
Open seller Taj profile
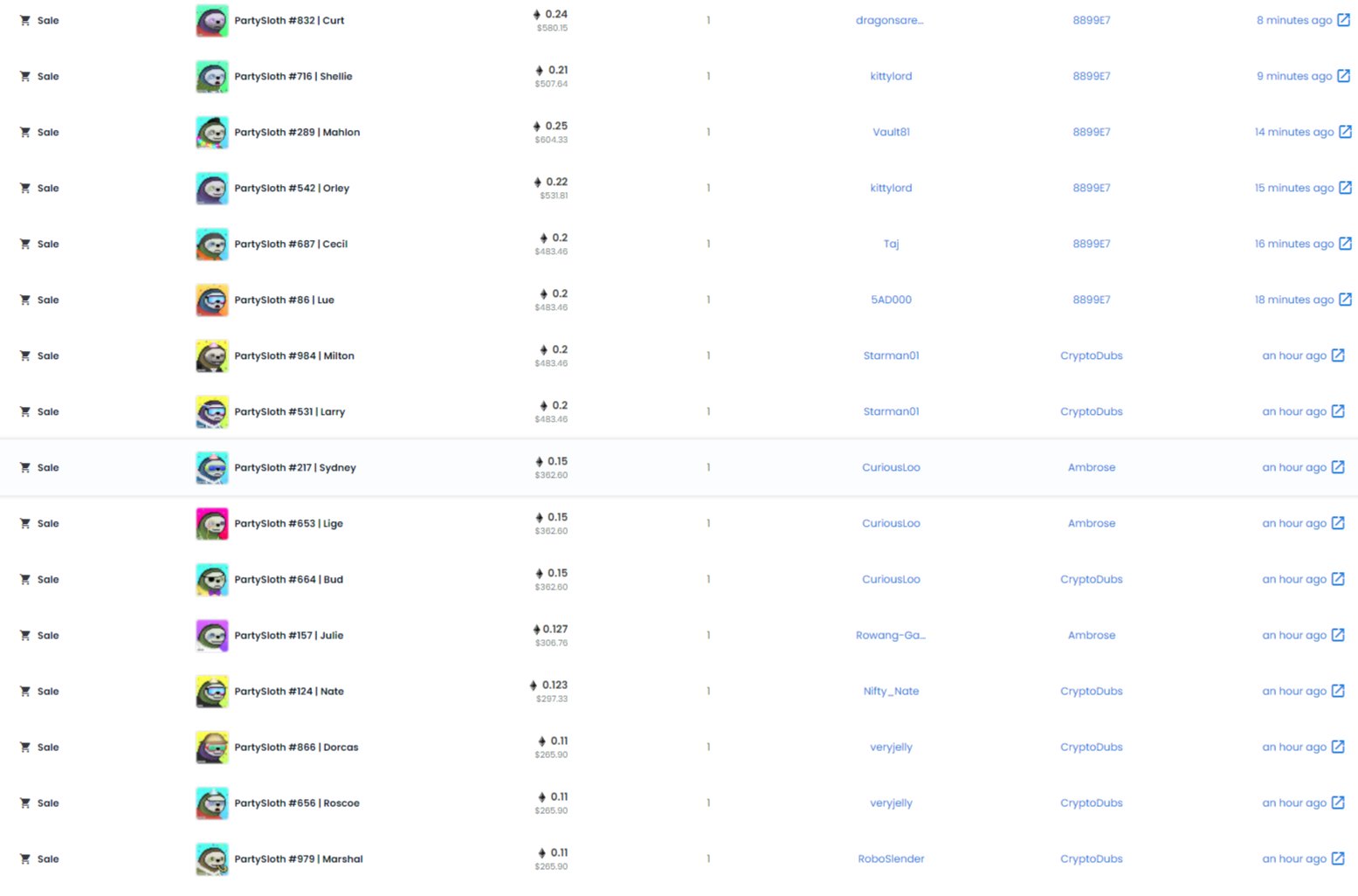tap(891, 244)
